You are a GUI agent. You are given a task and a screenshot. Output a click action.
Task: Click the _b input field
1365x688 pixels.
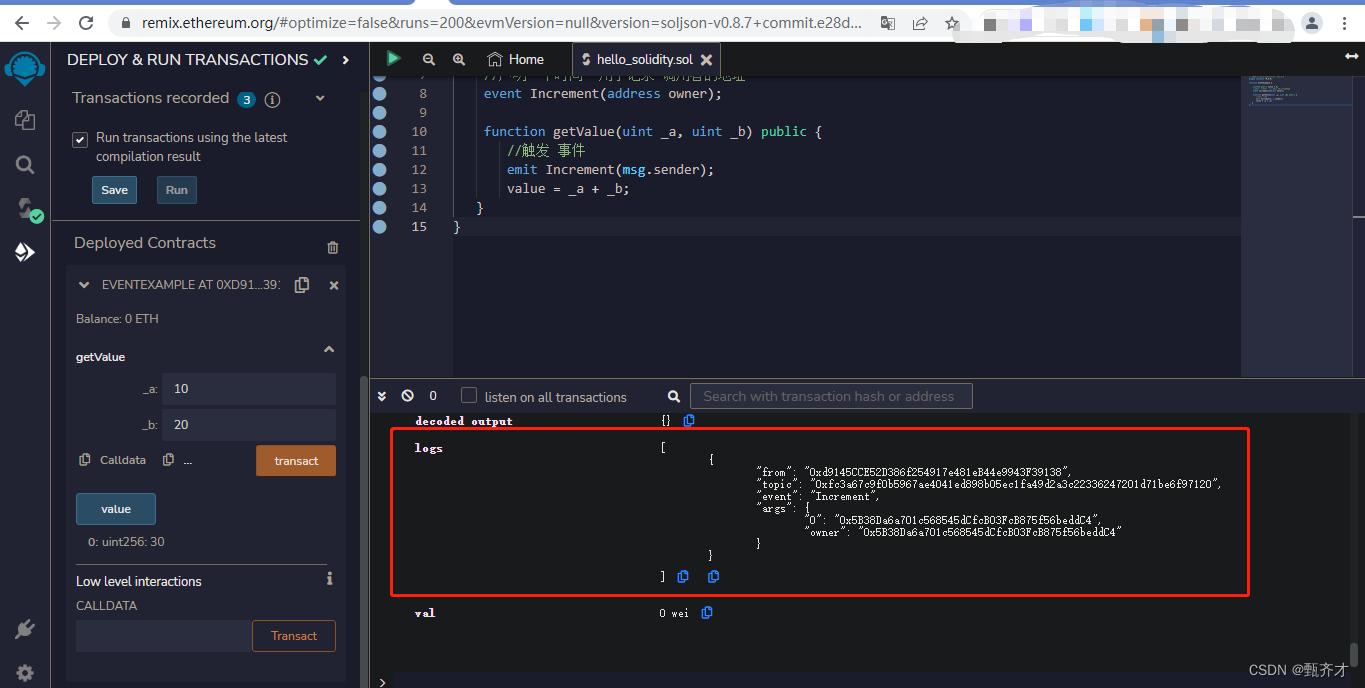click(x=249, y=425)
